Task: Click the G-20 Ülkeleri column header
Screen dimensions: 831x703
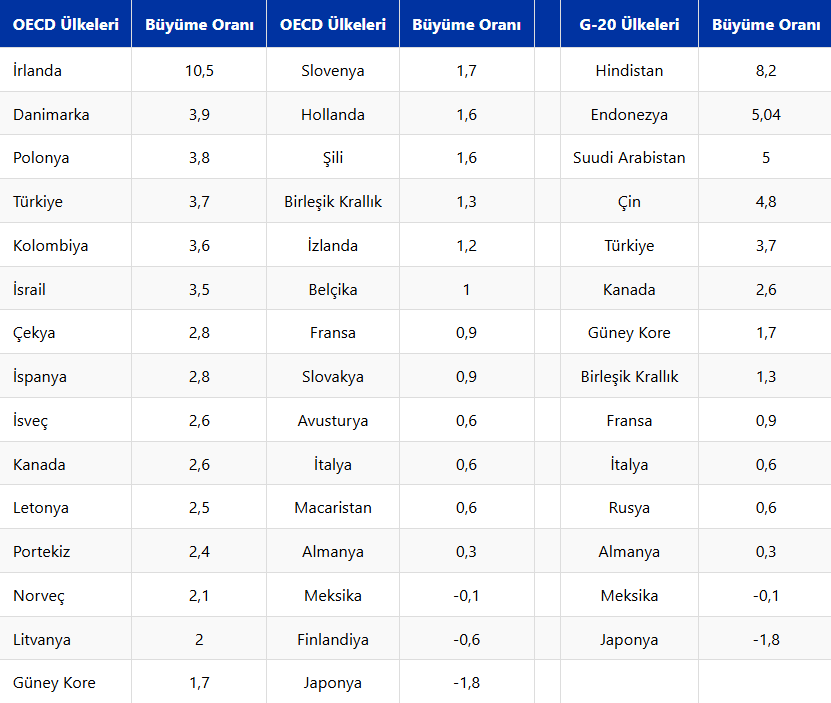Action: coord(629,25)
